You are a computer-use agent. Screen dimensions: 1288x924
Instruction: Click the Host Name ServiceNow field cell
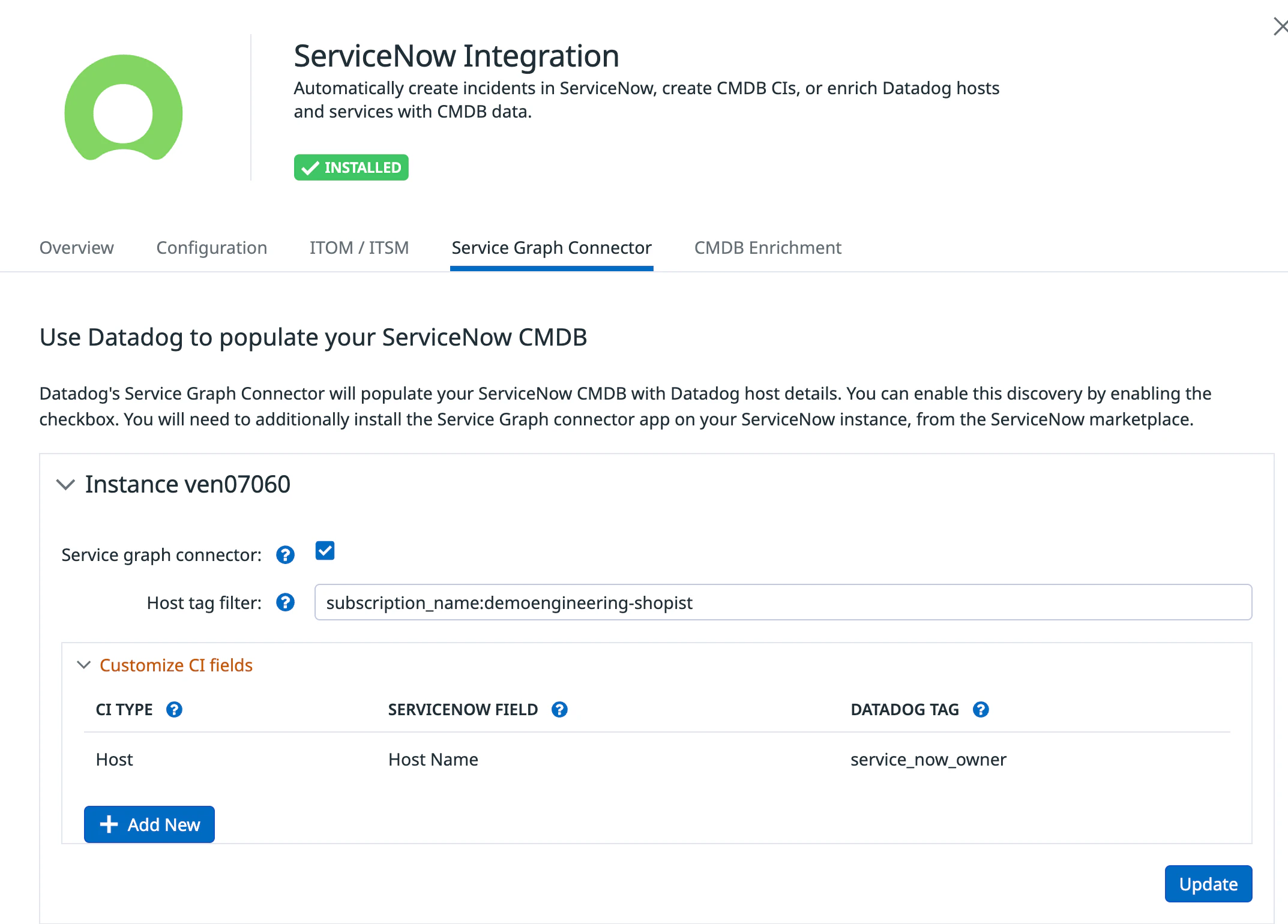(x=433, y=760)
